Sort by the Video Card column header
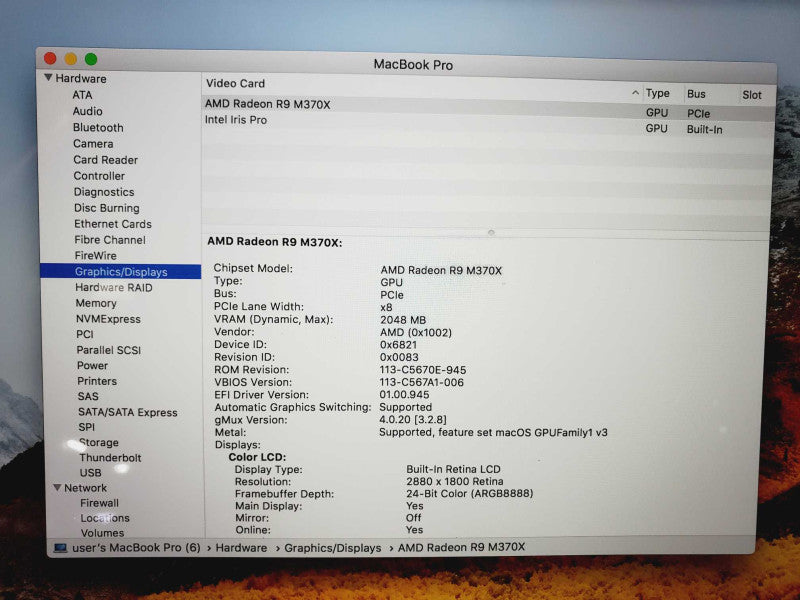The image size is (800, 600). pos(235,83)
